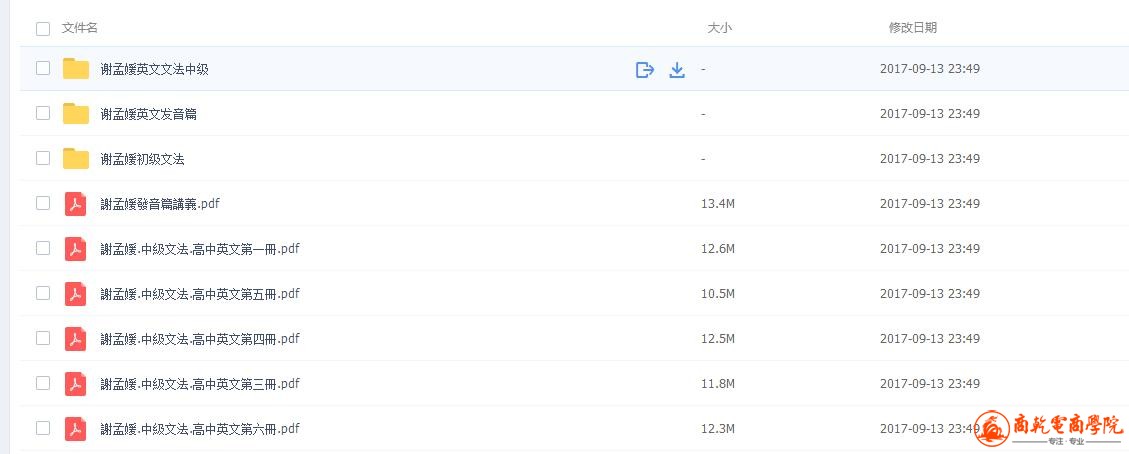Click the share icon on 谢孟媛英文文法中级 row
The image size is (1129, 454).
point(645,70)
